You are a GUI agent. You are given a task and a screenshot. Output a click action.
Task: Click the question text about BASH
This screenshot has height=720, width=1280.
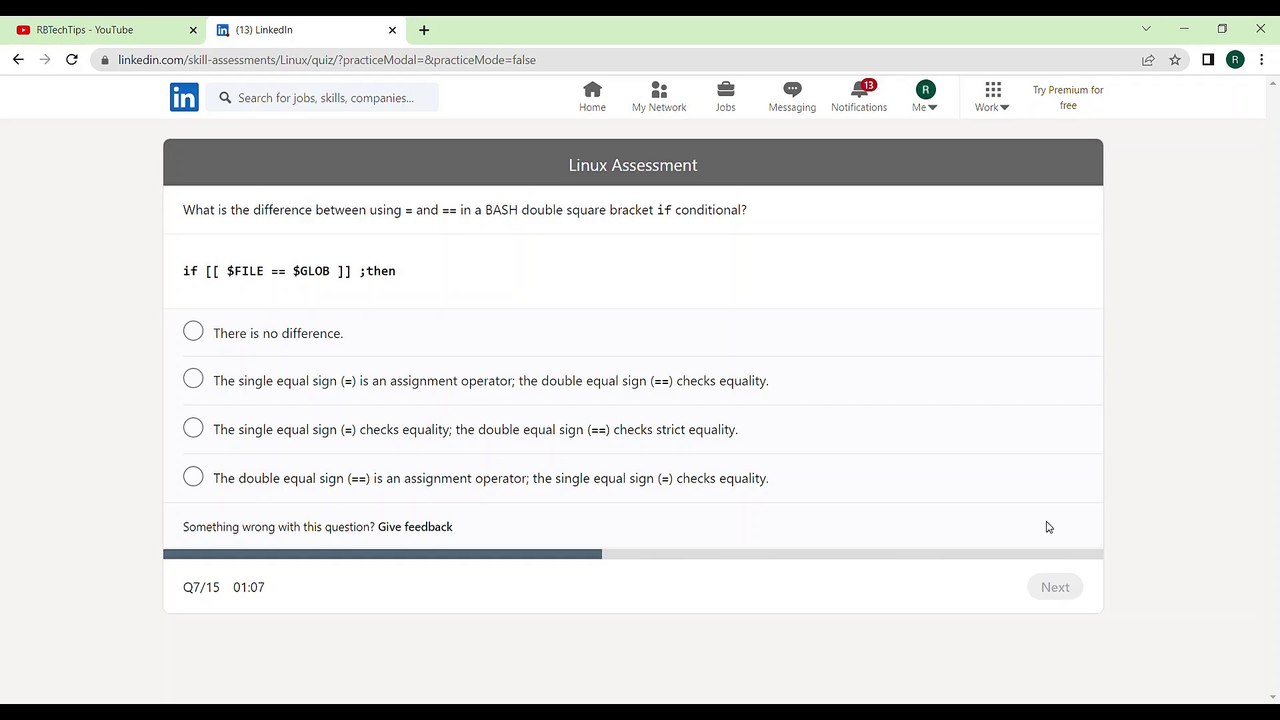pos(465,210)
